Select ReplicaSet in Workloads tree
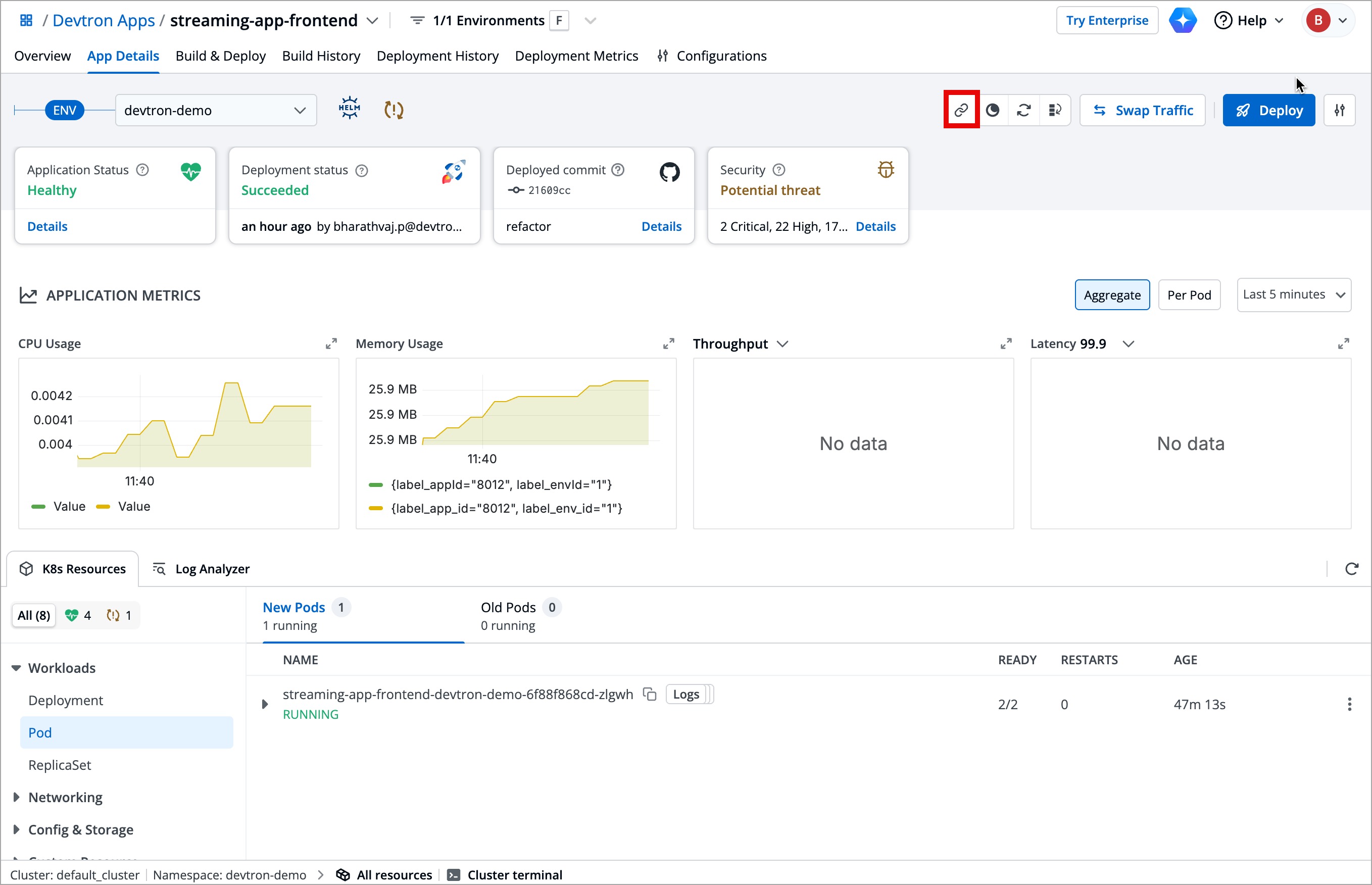 click(x=60, y=765)
